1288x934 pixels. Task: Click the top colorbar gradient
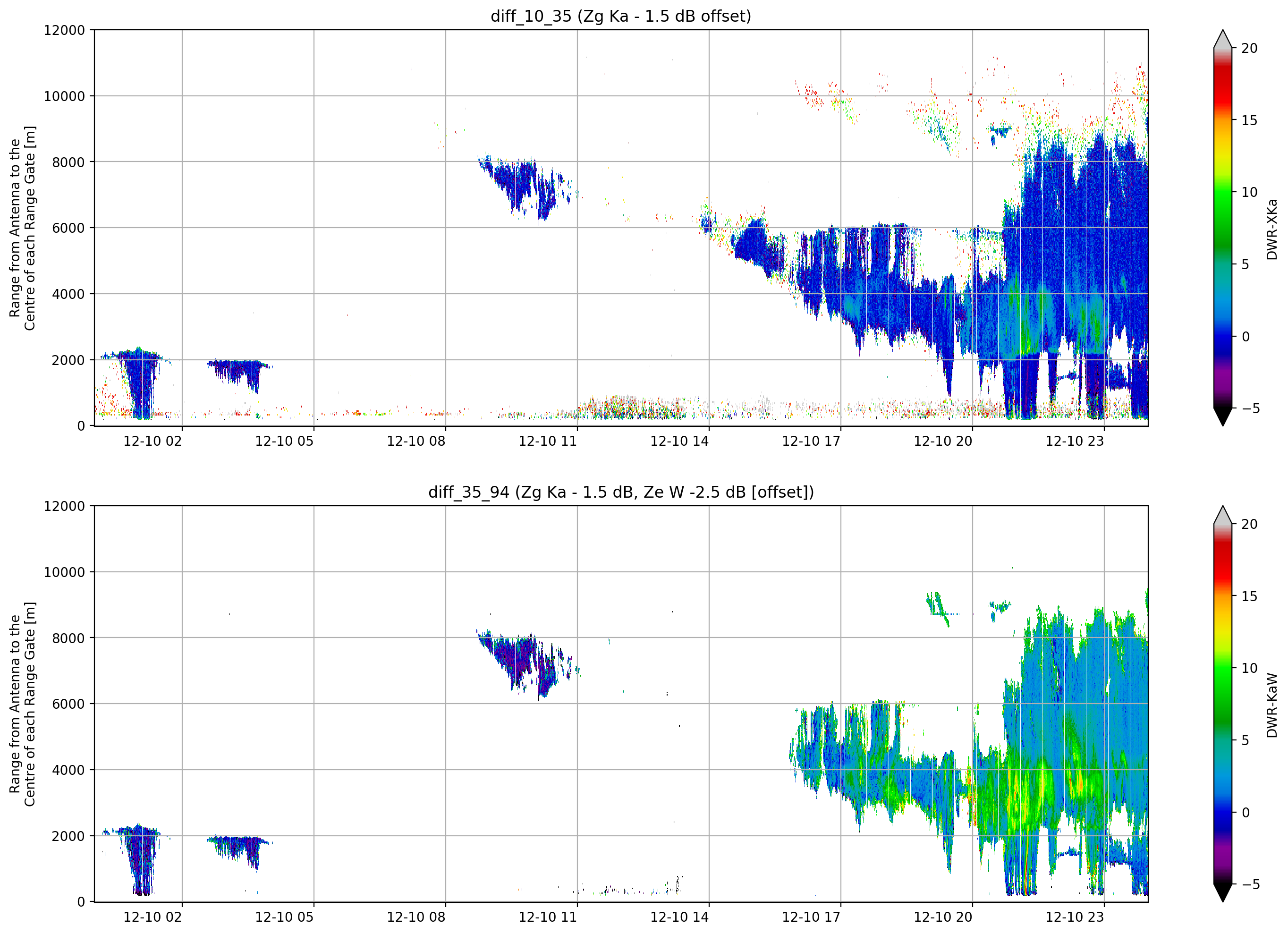(1223, 228)
